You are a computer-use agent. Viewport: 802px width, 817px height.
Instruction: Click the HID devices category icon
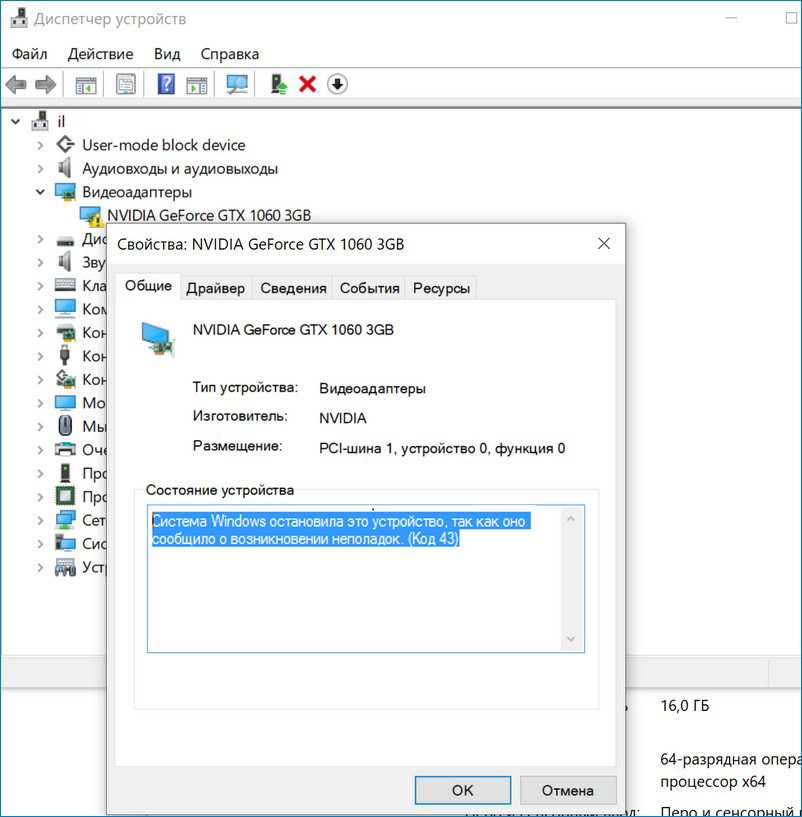click(65, 567)
